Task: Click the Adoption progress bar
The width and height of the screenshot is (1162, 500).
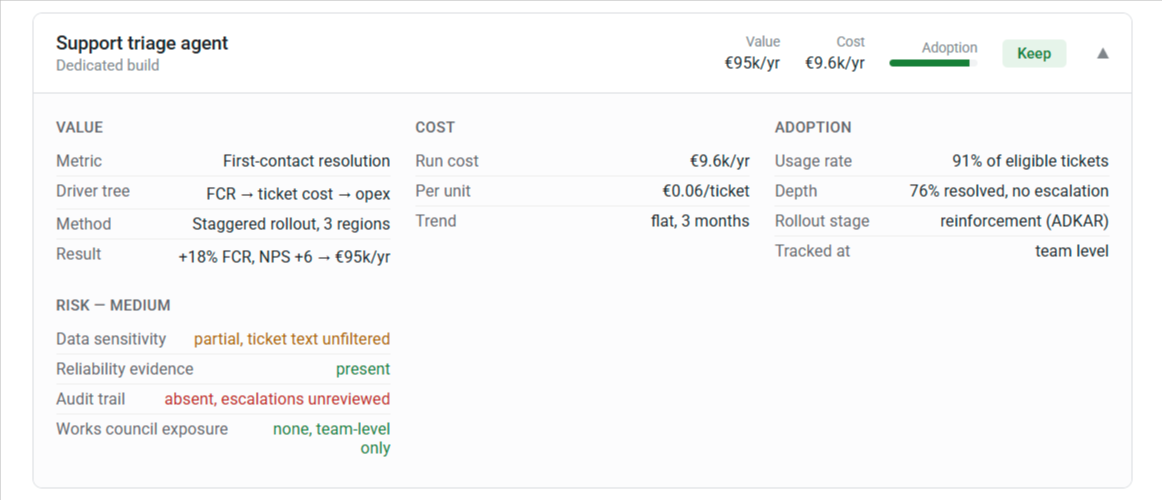Action: click(933, 64)
